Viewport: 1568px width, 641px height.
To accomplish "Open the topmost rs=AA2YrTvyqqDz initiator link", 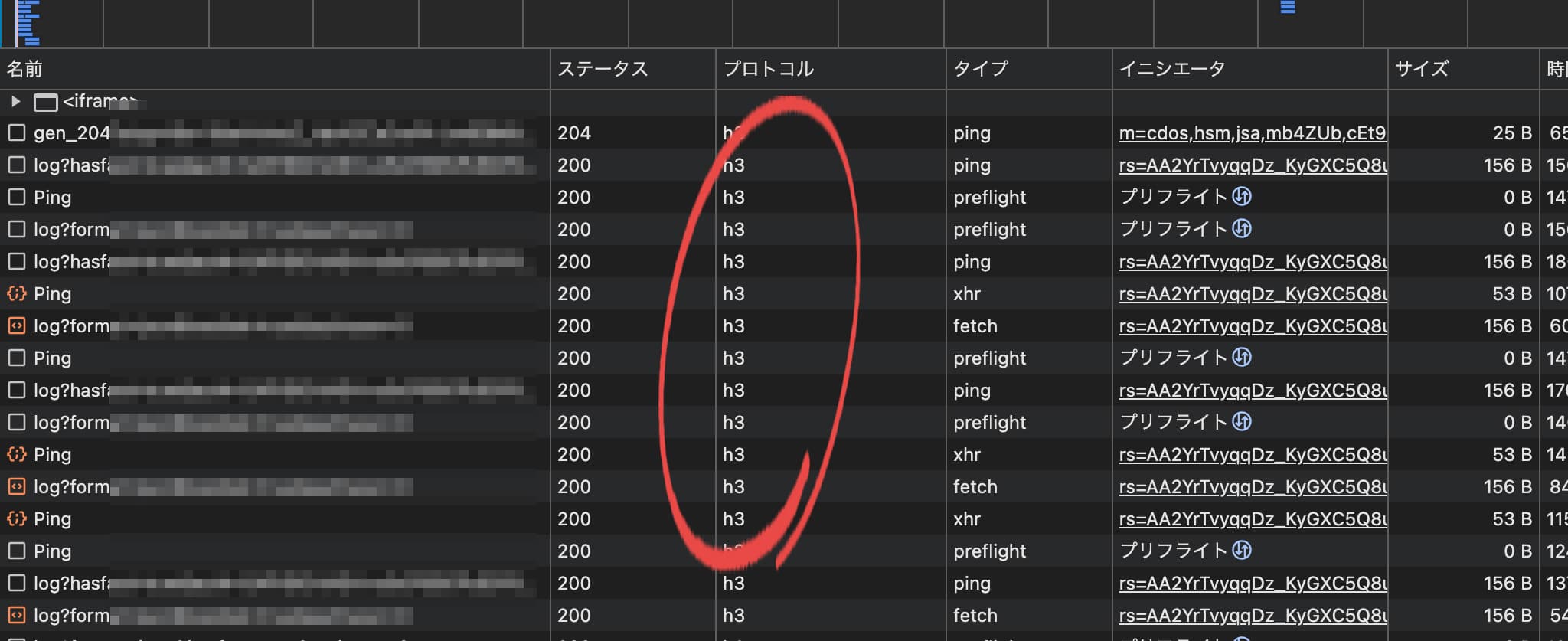I will 1252,165.
